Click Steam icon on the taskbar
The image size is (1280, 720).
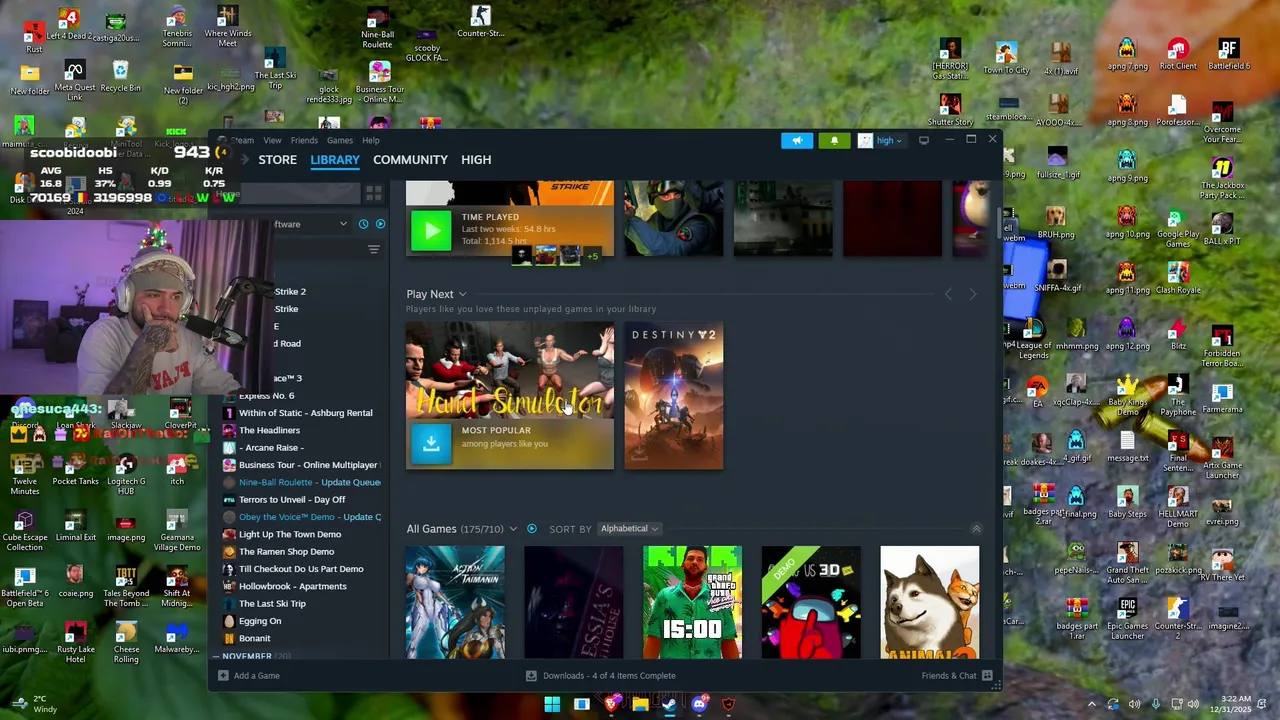[669, 704]
